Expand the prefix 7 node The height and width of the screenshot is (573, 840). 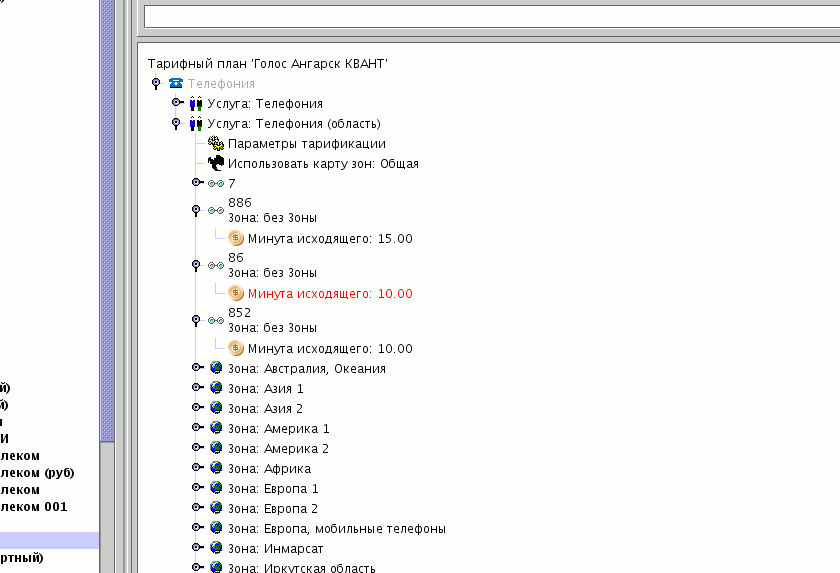click(x=196, y=183)
